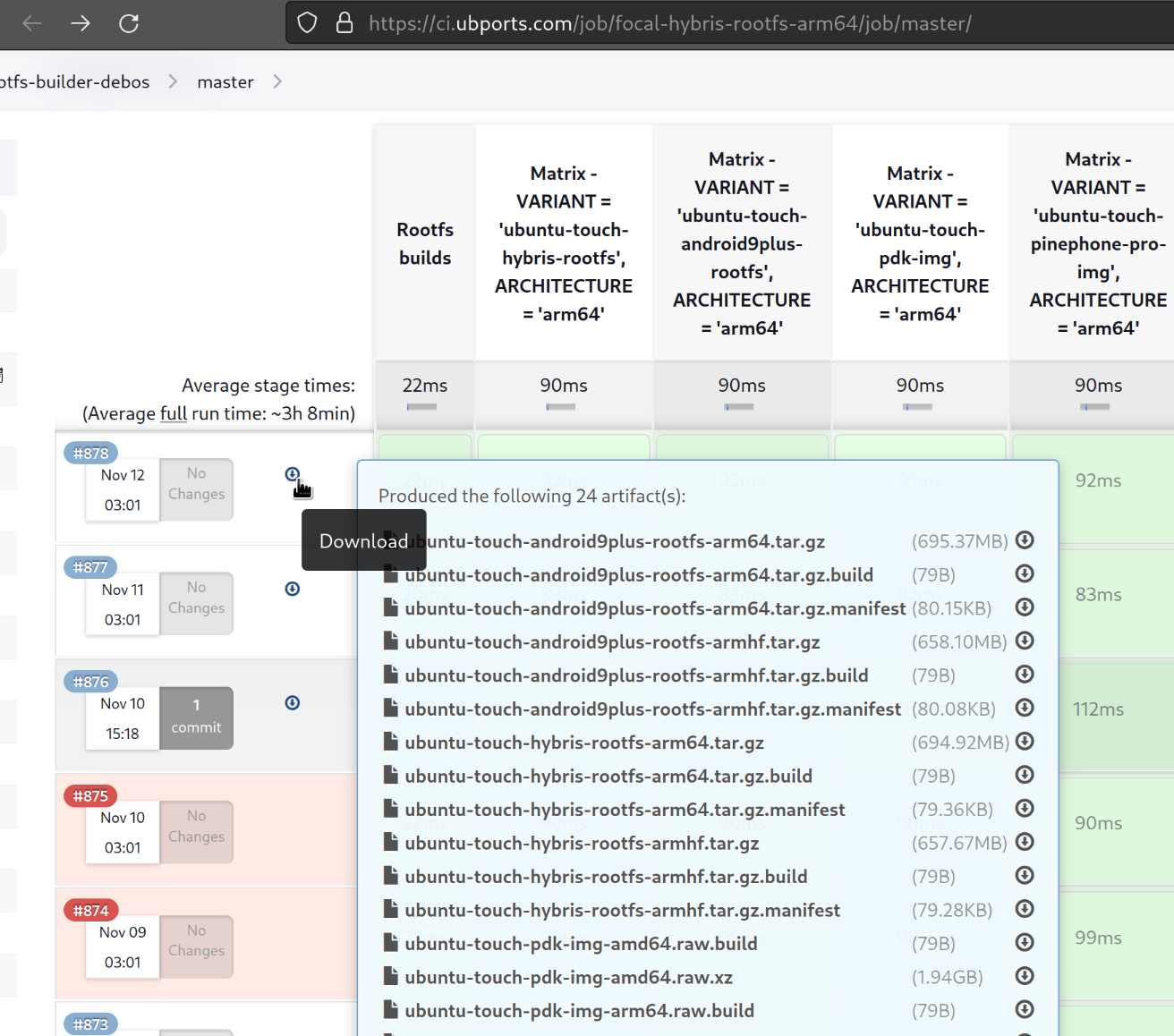The height and width of the screenshot is (1036, 1174).
Task: Click the browser forward arrow
Action: click(81, 23)
